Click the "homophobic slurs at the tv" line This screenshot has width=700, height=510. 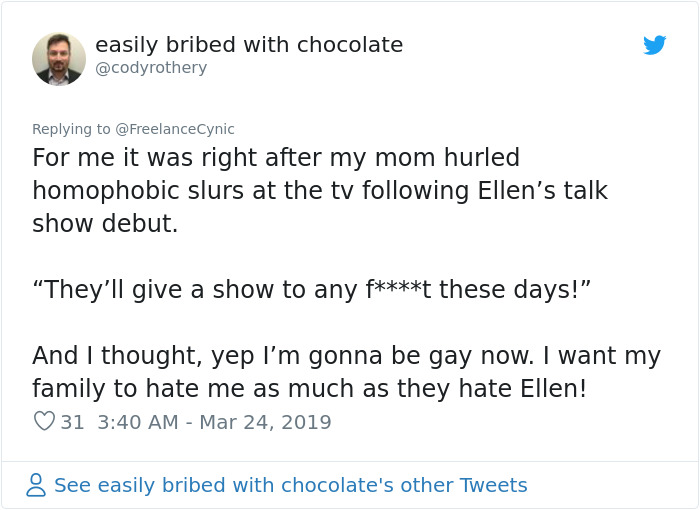[320, 191]
